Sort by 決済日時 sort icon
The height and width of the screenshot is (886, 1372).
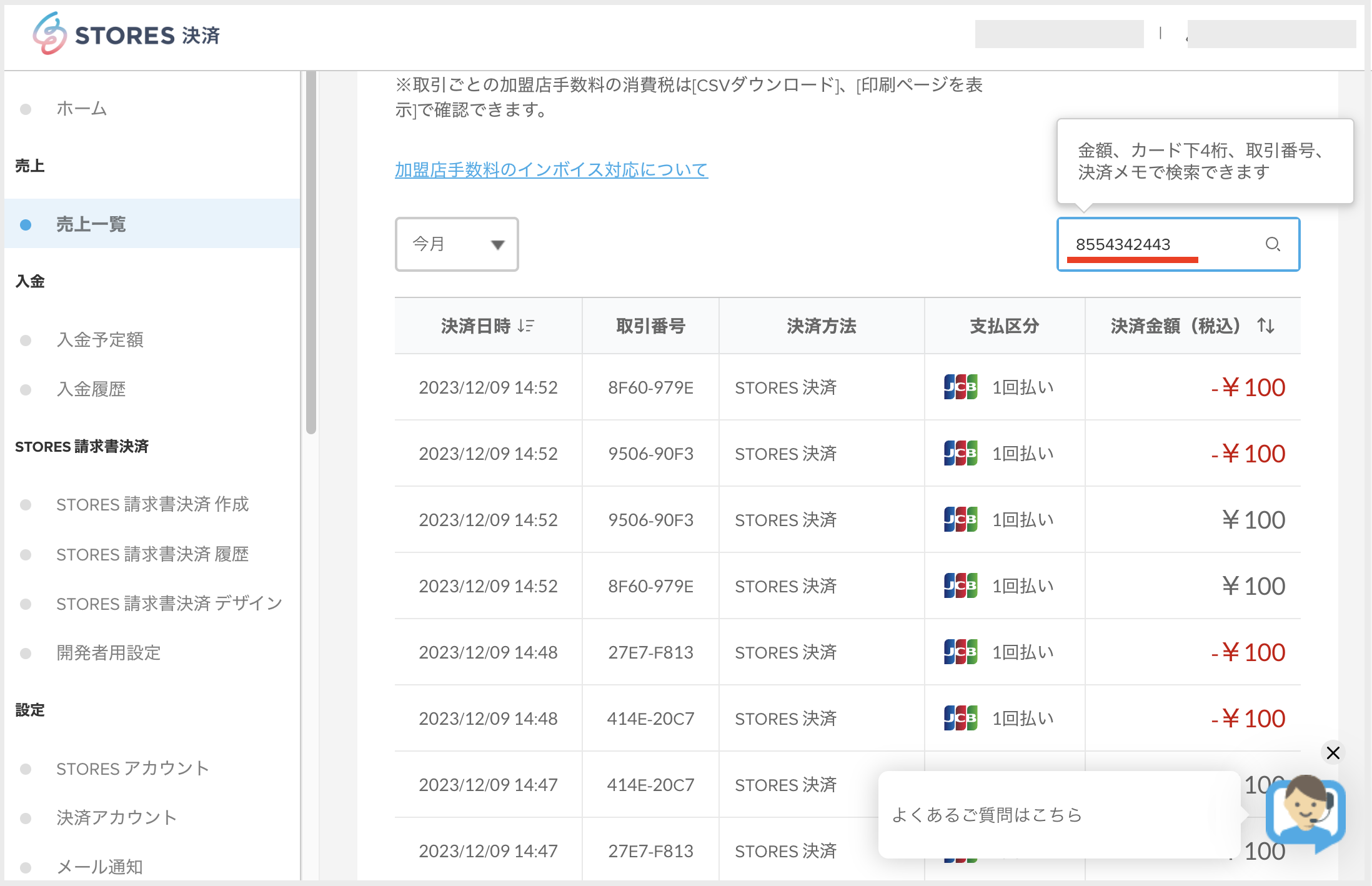pos(526,326)
